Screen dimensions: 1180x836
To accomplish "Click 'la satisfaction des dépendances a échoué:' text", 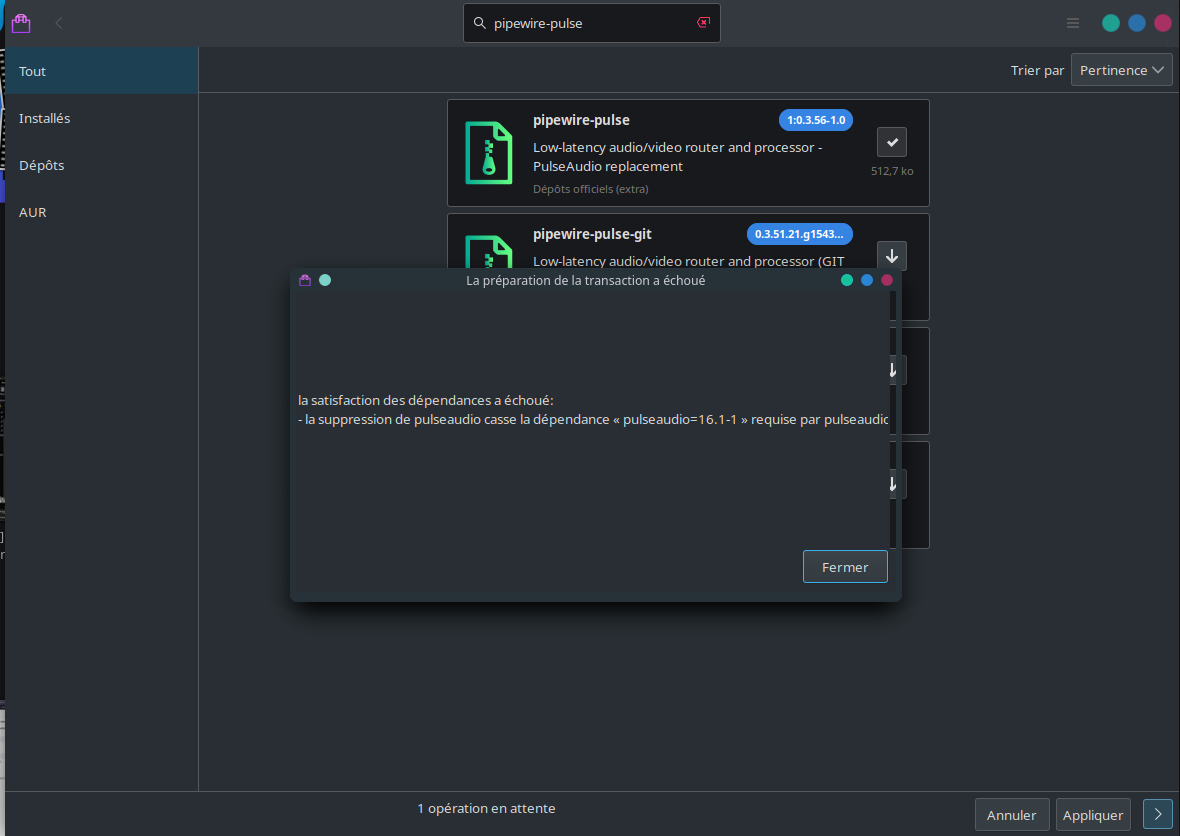I will pos(426,400).
